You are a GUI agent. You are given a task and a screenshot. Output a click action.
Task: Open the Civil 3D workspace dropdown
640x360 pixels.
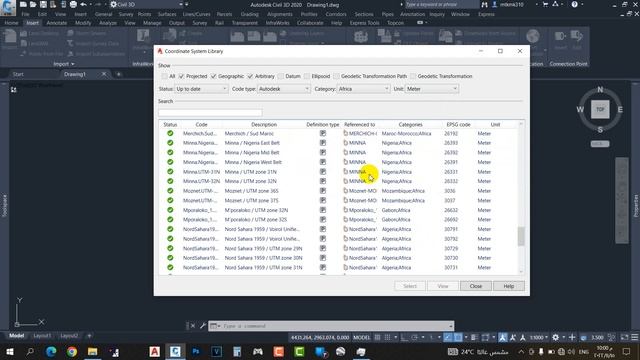149,4
